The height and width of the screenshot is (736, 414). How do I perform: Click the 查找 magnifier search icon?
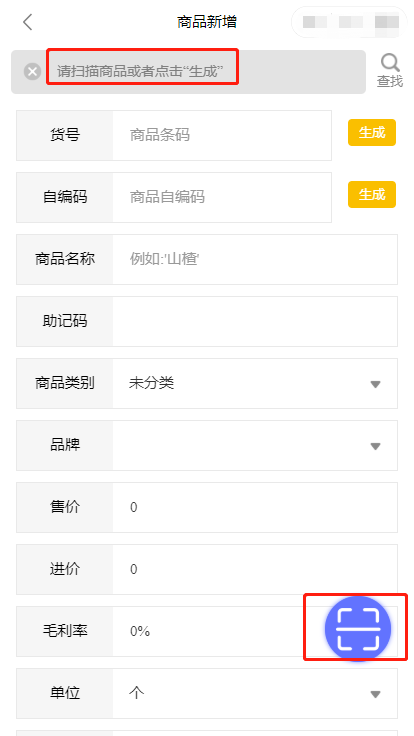(390, 70)
